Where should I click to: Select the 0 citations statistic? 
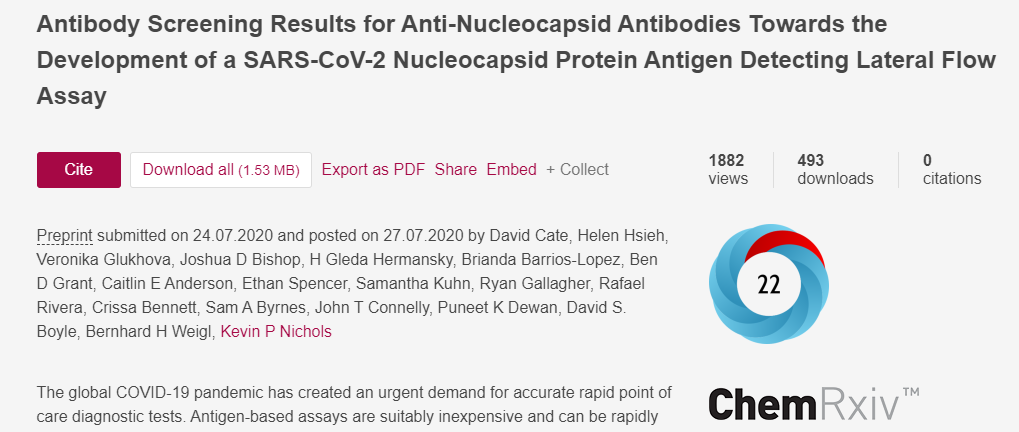click(x=952, y=170)
